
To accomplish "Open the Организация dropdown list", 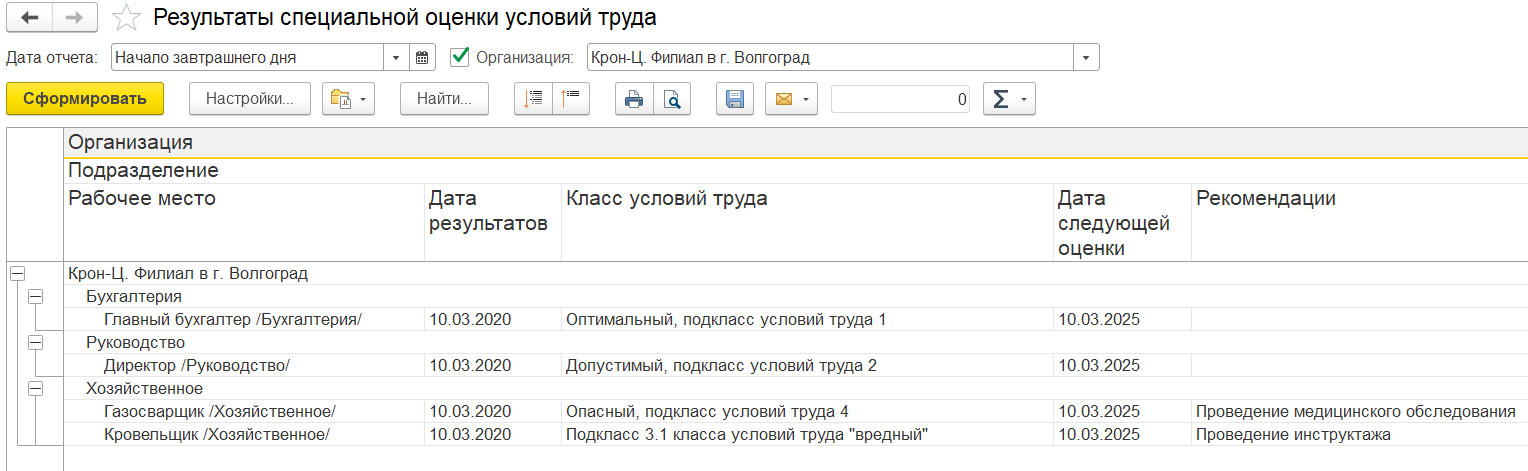I will click(1086, 58).
